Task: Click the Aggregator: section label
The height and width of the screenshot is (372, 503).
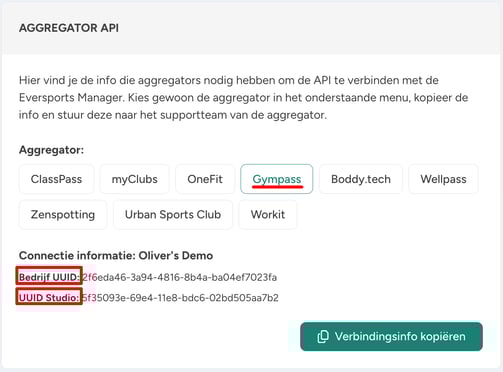Action: (51, 150)
